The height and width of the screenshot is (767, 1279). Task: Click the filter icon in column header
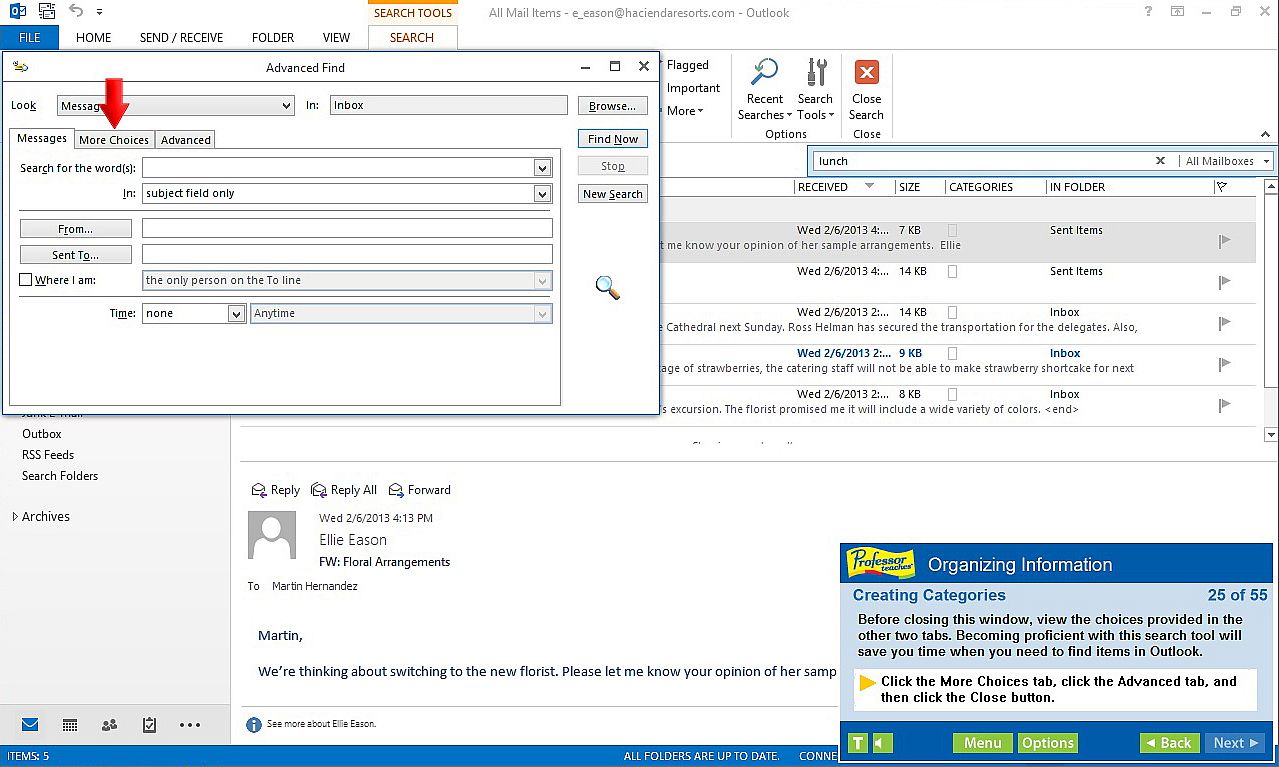tap(1221, 187)
